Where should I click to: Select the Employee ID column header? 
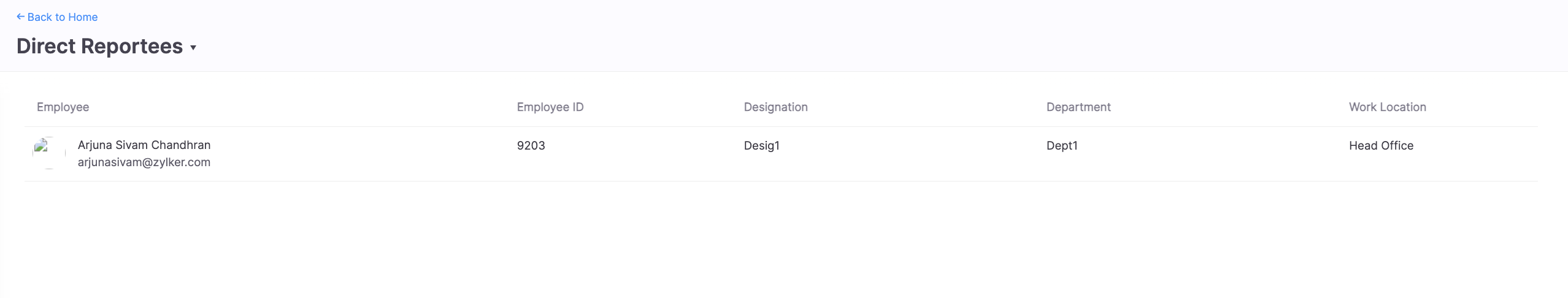tap(550, 107)
